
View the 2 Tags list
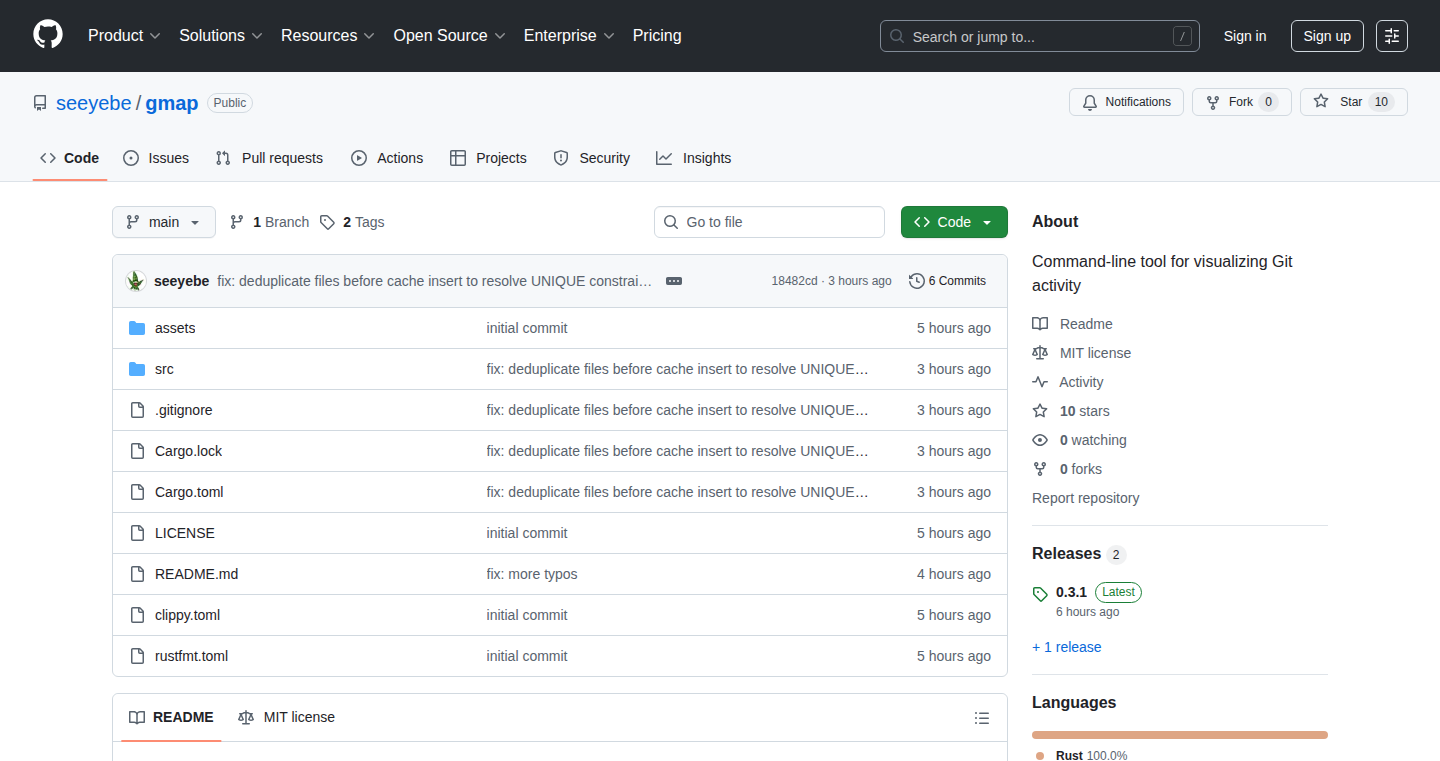(352, 222)
